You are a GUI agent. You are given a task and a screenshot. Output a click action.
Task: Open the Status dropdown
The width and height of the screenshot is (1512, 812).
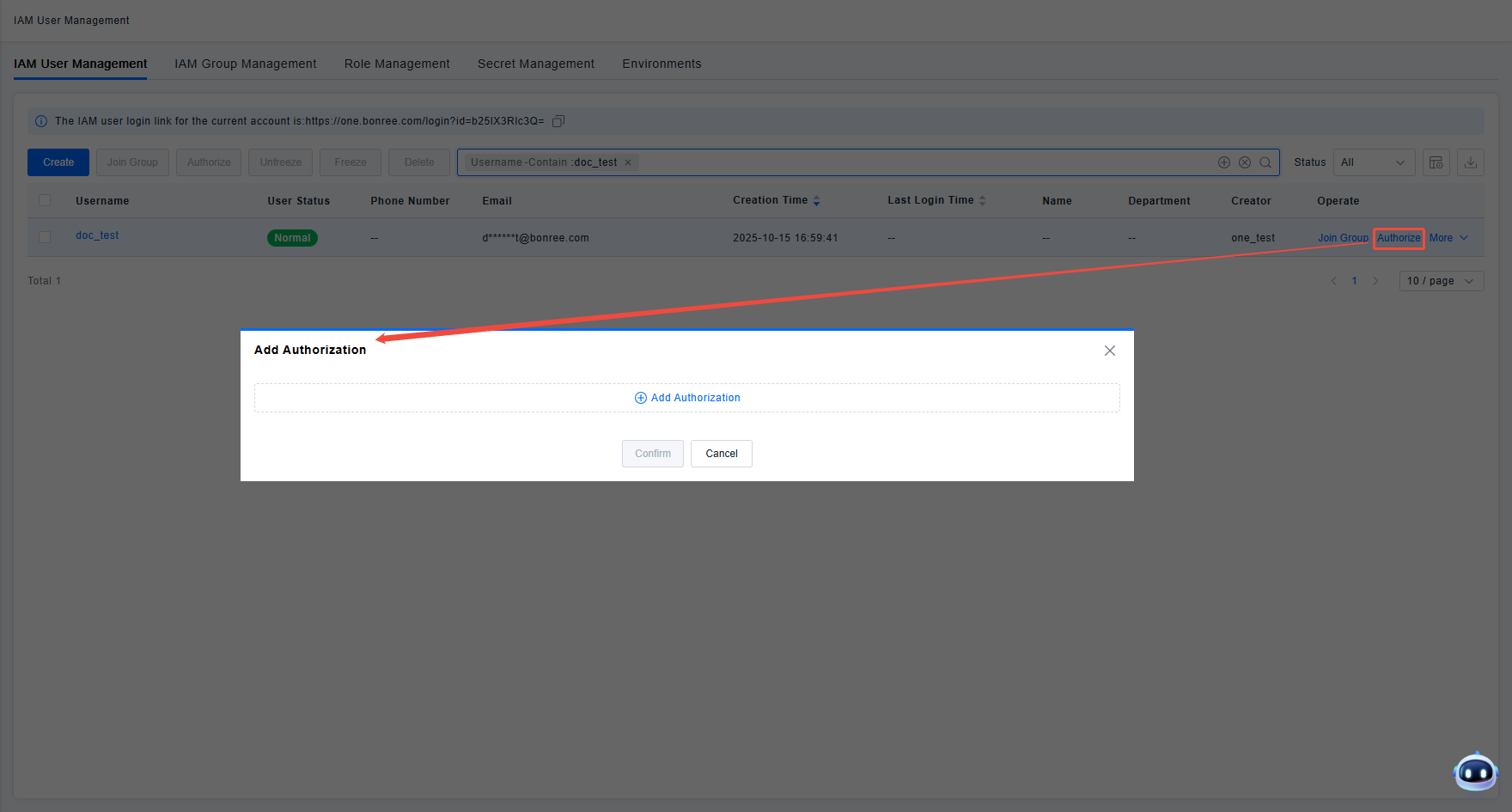click(x=1374, y=162)
